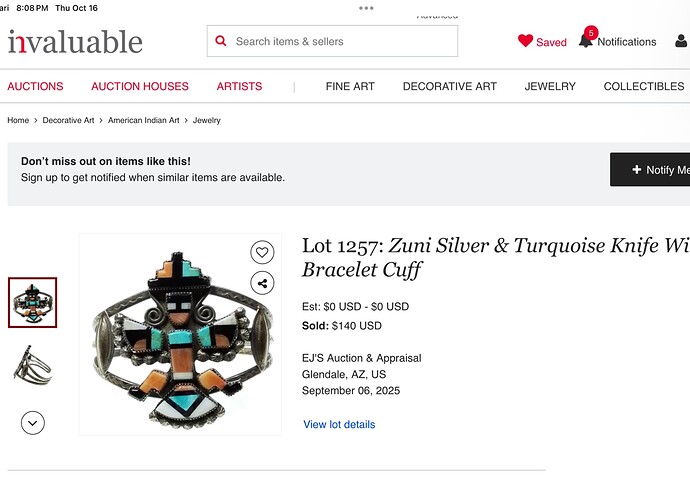The image size is (690, 479).
Task: Open the Saved heart icon
Action: 526,41
